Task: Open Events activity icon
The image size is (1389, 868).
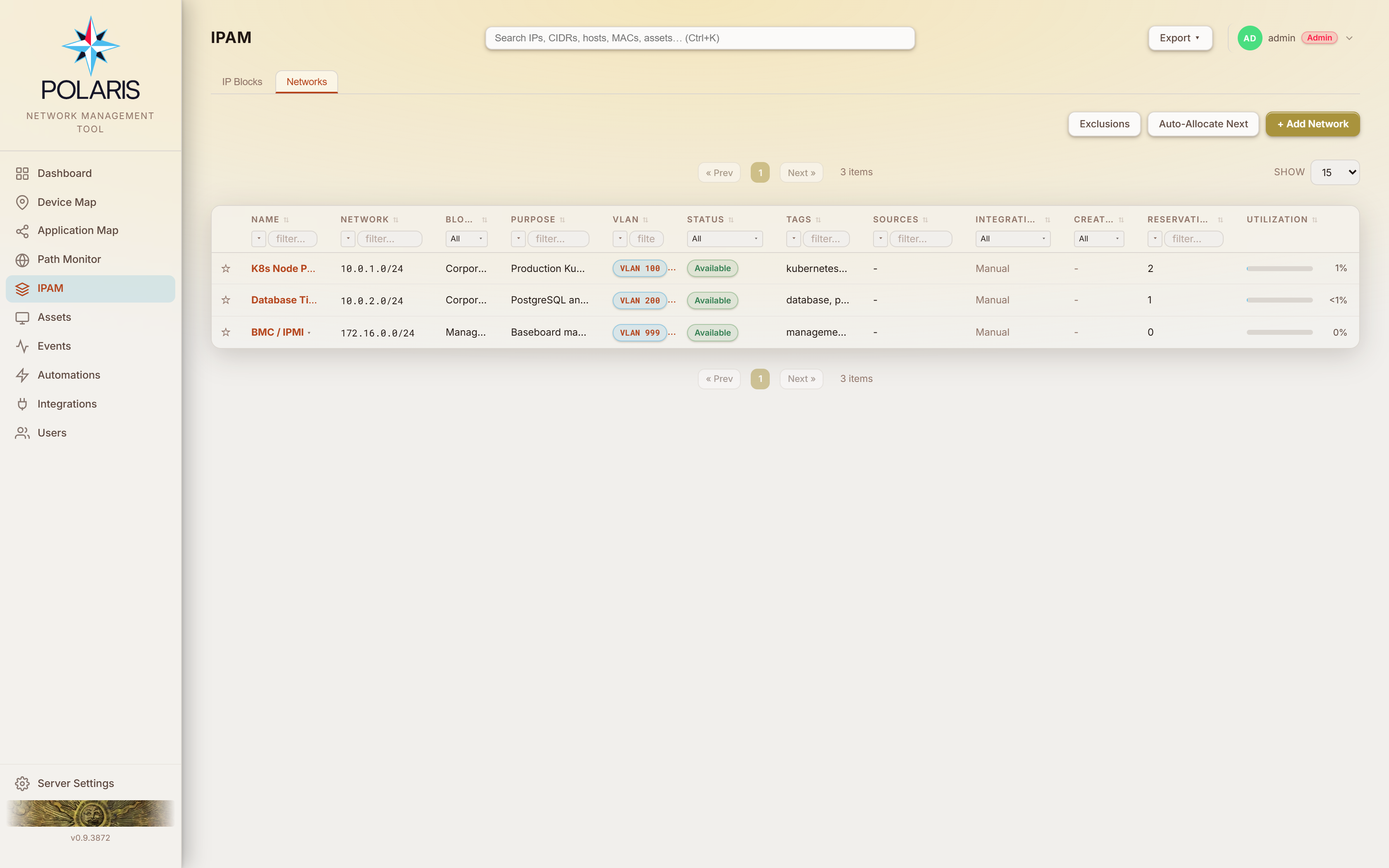Action: point(22,346)
